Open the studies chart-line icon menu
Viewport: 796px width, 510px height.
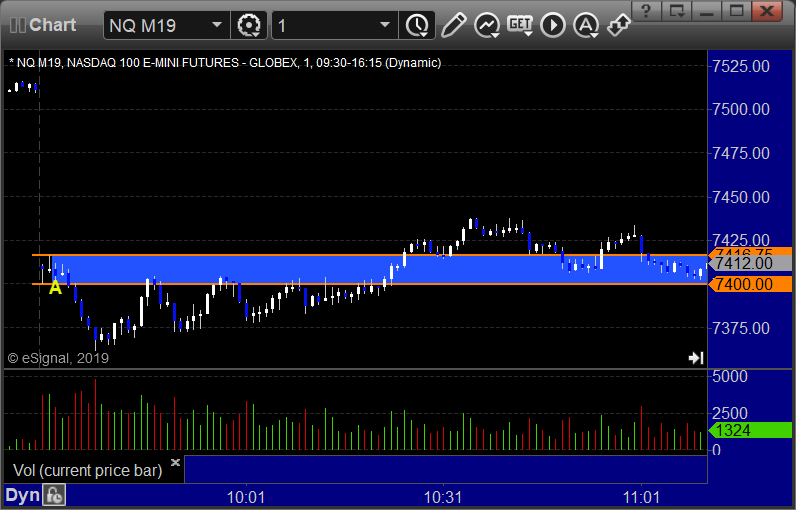[x=487, y=25]
